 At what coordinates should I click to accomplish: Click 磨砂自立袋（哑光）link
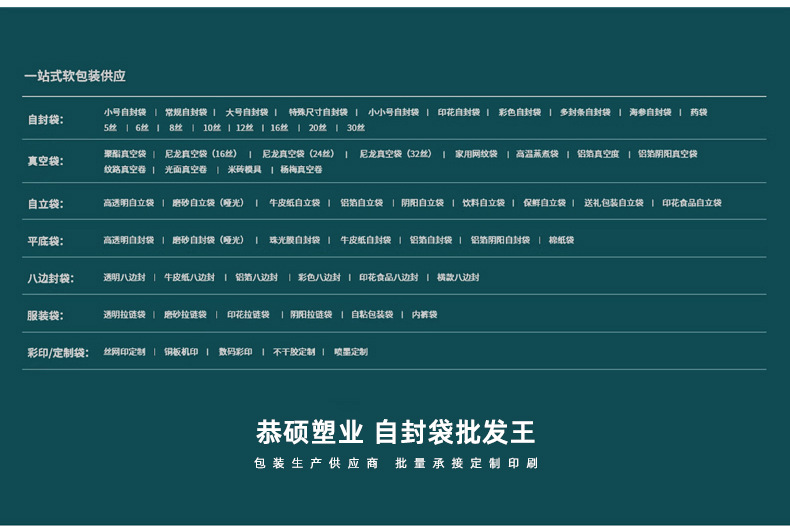point(208,203)
